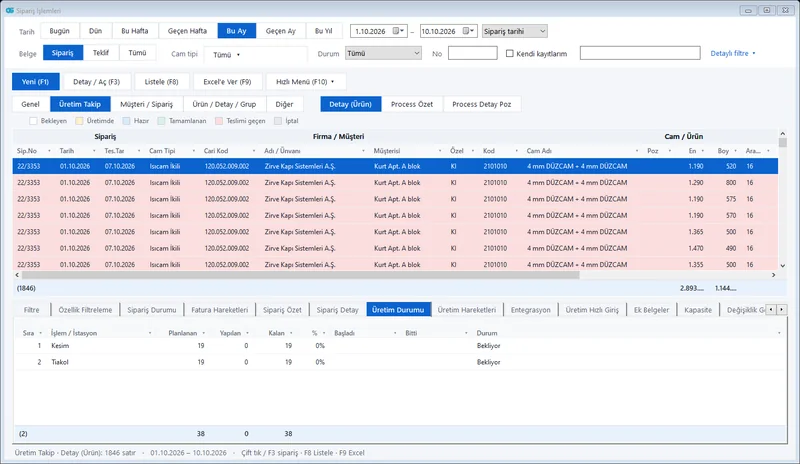Open the Hızlı Menü (F10) dropdown
800x464 pixels.
coord(306,82)
